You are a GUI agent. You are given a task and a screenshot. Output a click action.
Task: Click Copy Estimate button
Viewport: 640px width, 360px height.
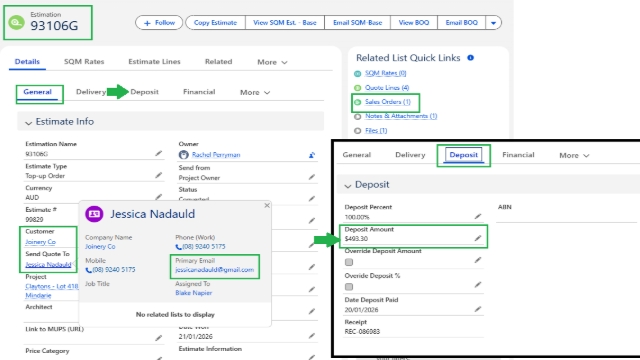215,23
